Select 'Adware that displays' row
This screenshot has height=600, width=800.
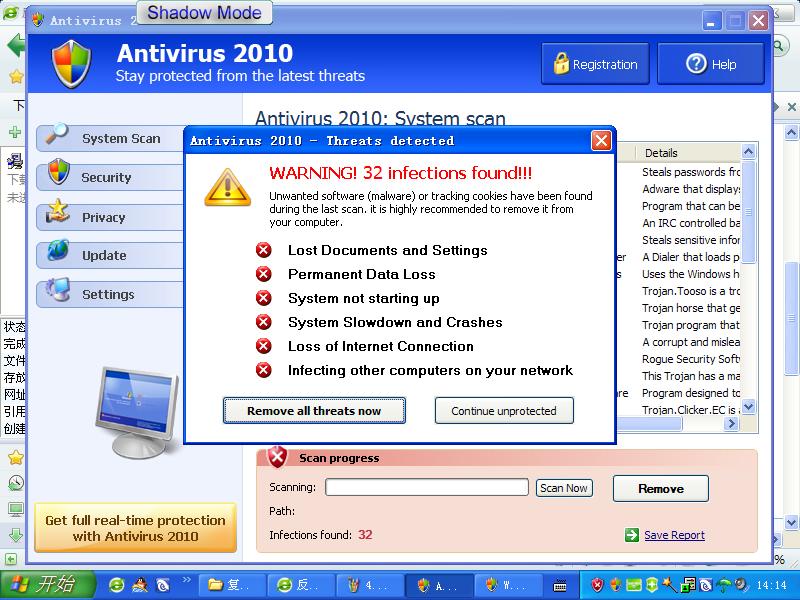[x=690, y=189]
